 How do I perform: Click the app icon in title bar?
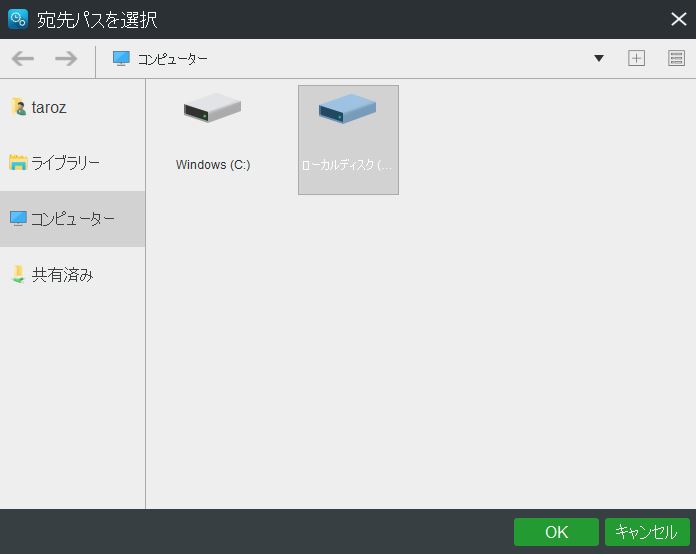(x=18, y=19)
